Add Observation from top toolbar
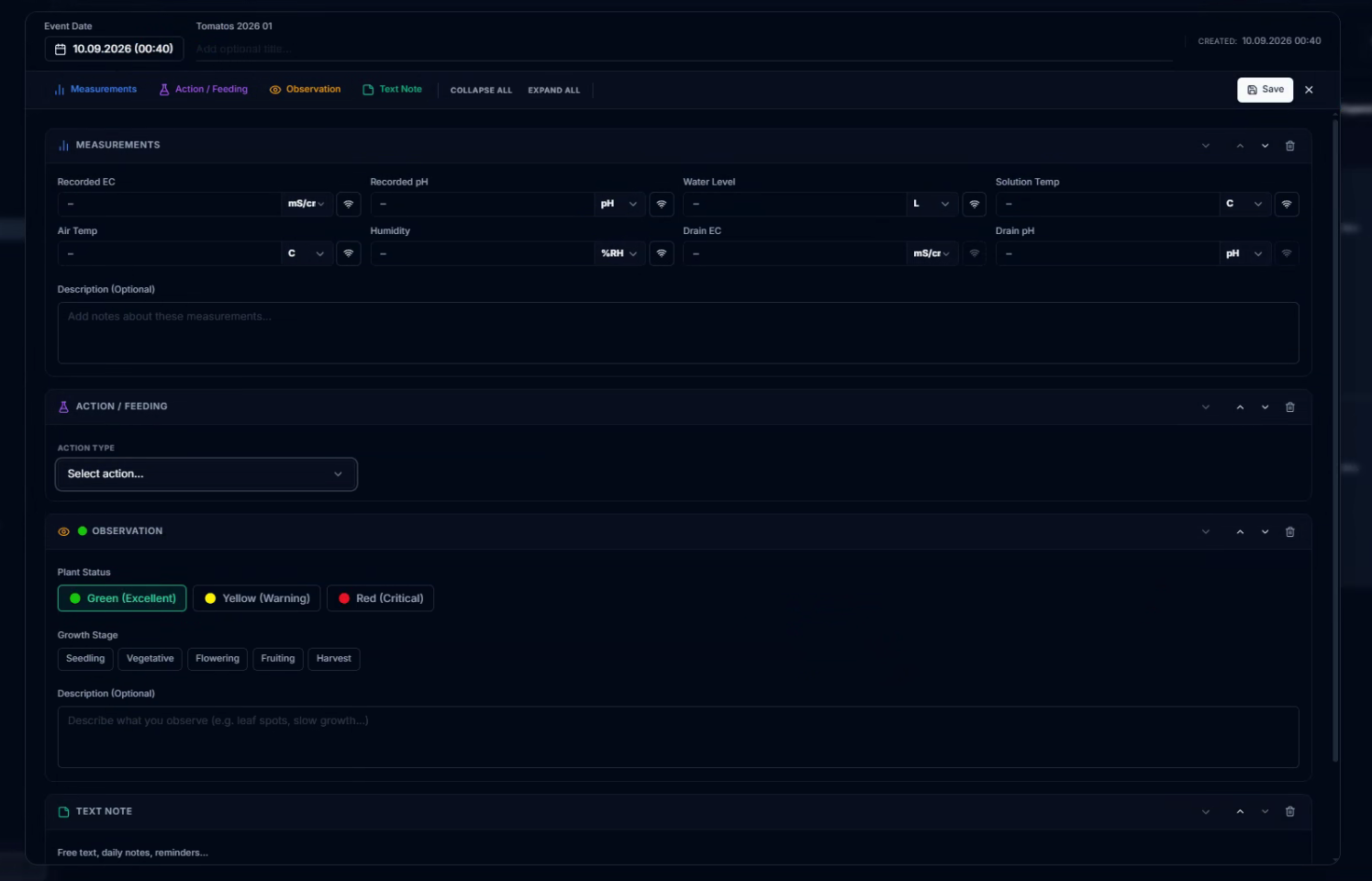Image resolution: width=1372 pixels, height=881 pixels. 305,90
